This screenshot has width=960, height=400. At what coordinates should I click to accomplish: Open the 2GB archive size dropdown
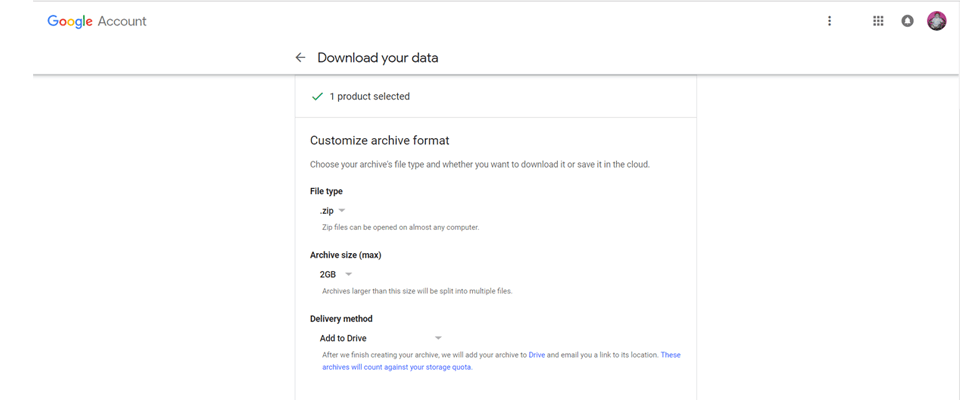click(336, 274)
